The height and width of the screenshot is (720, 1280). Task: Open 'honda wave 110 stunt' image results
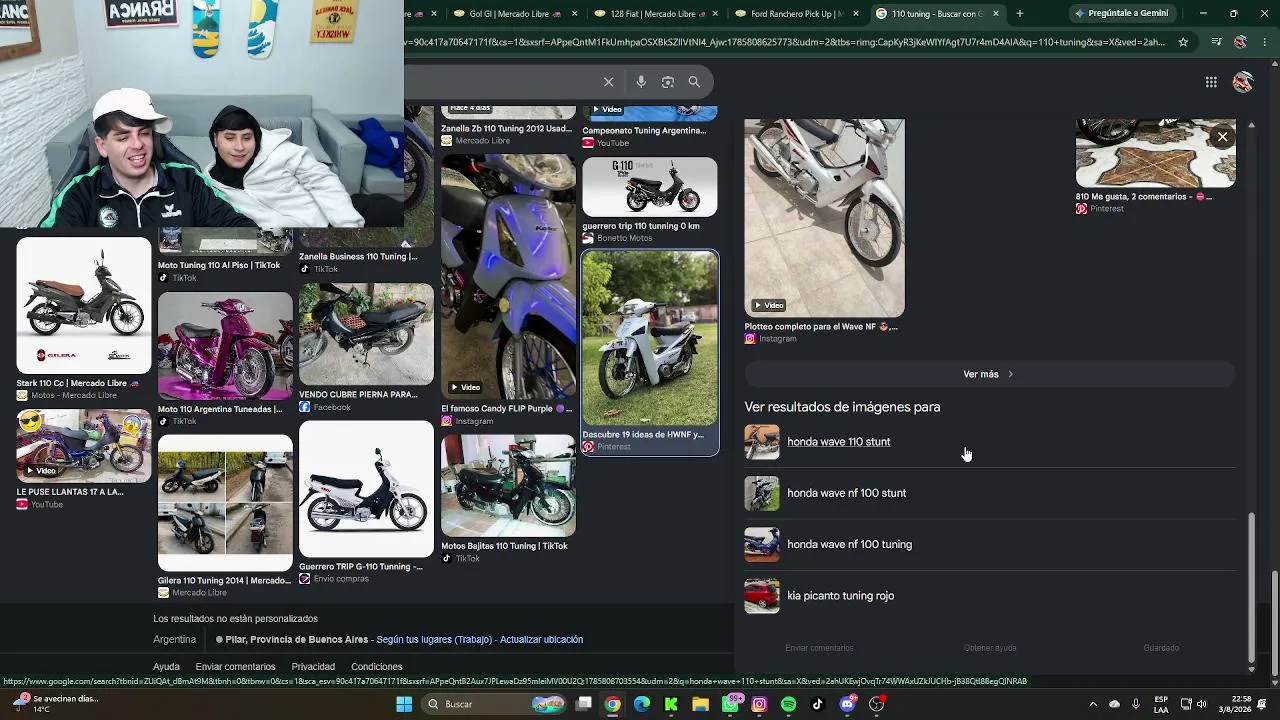[x=990, y=442]
